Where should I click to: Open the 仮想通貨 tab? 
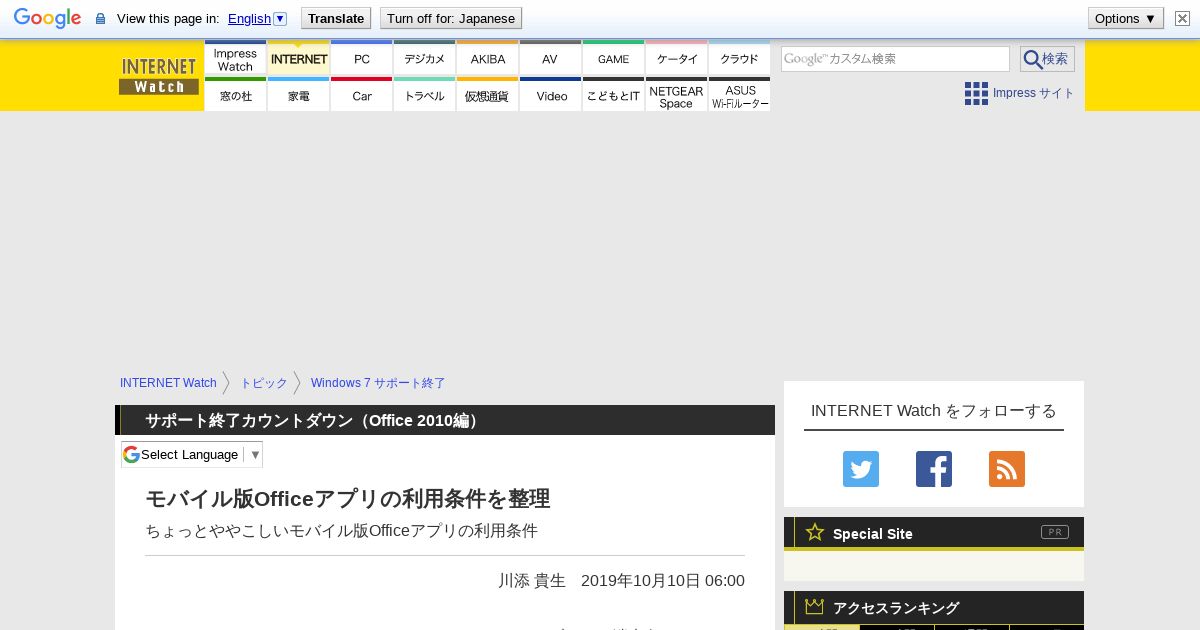(x=487, y=95)
